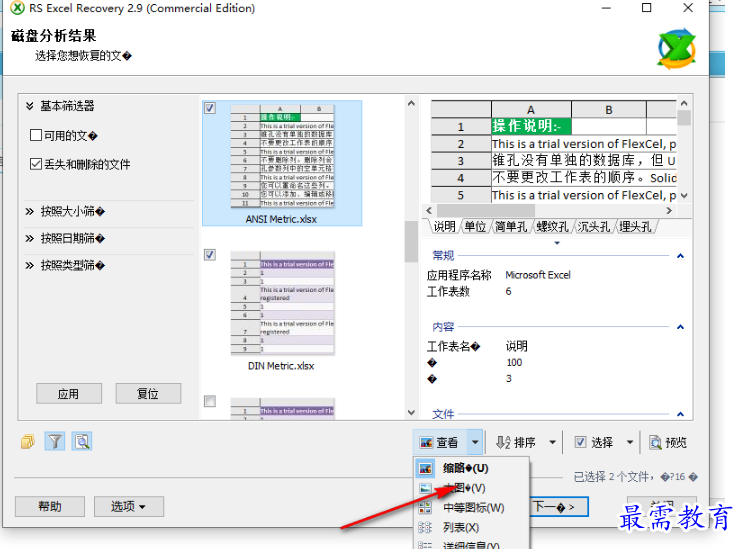Uncheck 丢失和删除的文件 checkbox
The image size is (741, 549).
(35, 164)
